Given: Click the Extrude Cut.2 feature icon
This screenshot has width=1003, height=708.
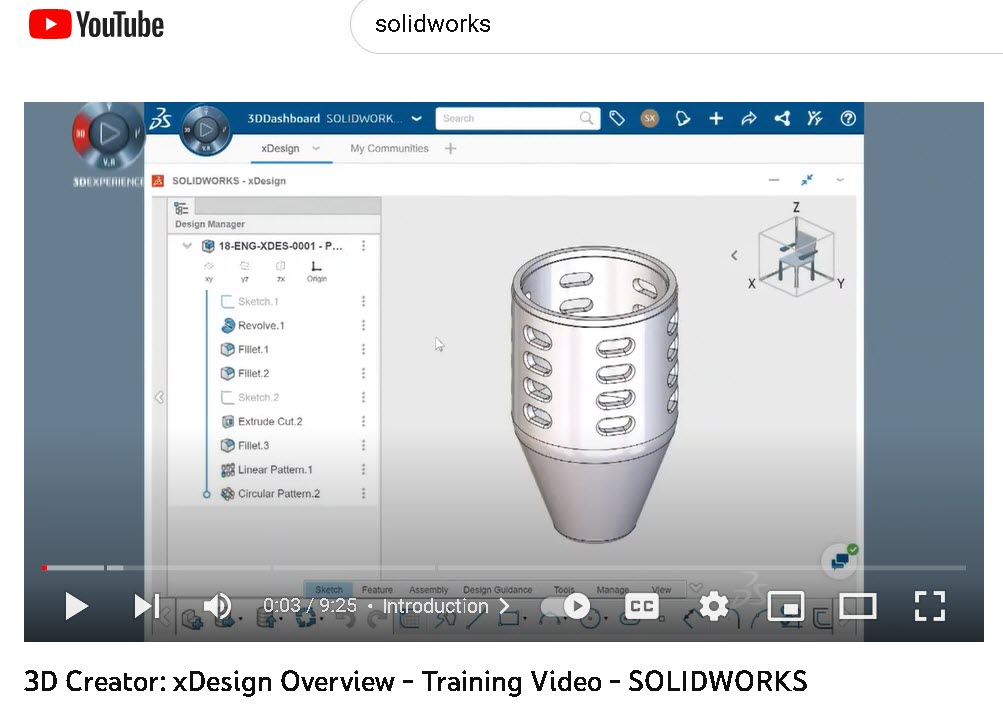Looking at the screenshot, I should pyautogui.click(x=230, y=420).
